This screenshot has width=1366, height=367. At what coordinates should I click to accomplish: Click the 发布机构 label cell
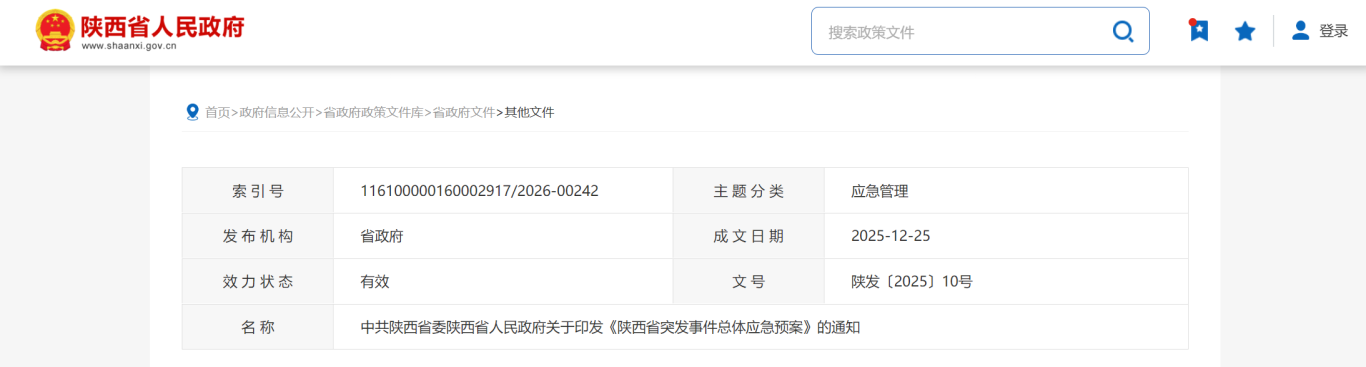pos(258,237)
